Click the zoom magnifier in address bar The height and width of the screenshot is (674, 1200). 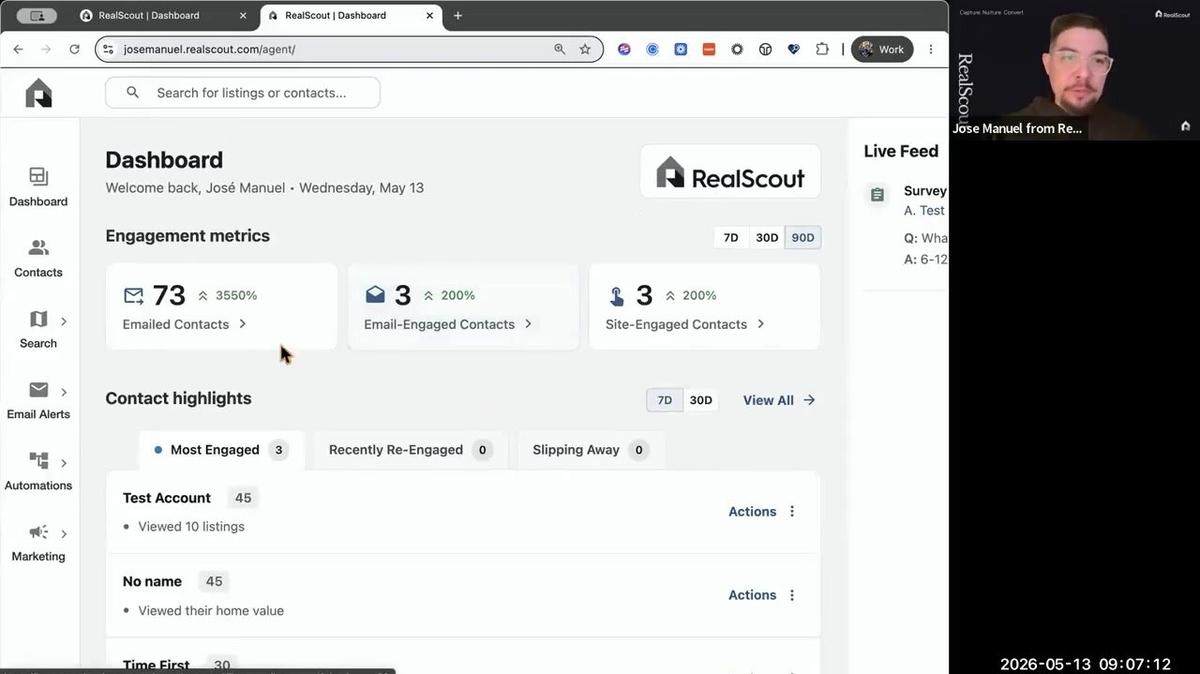(560, 49)
